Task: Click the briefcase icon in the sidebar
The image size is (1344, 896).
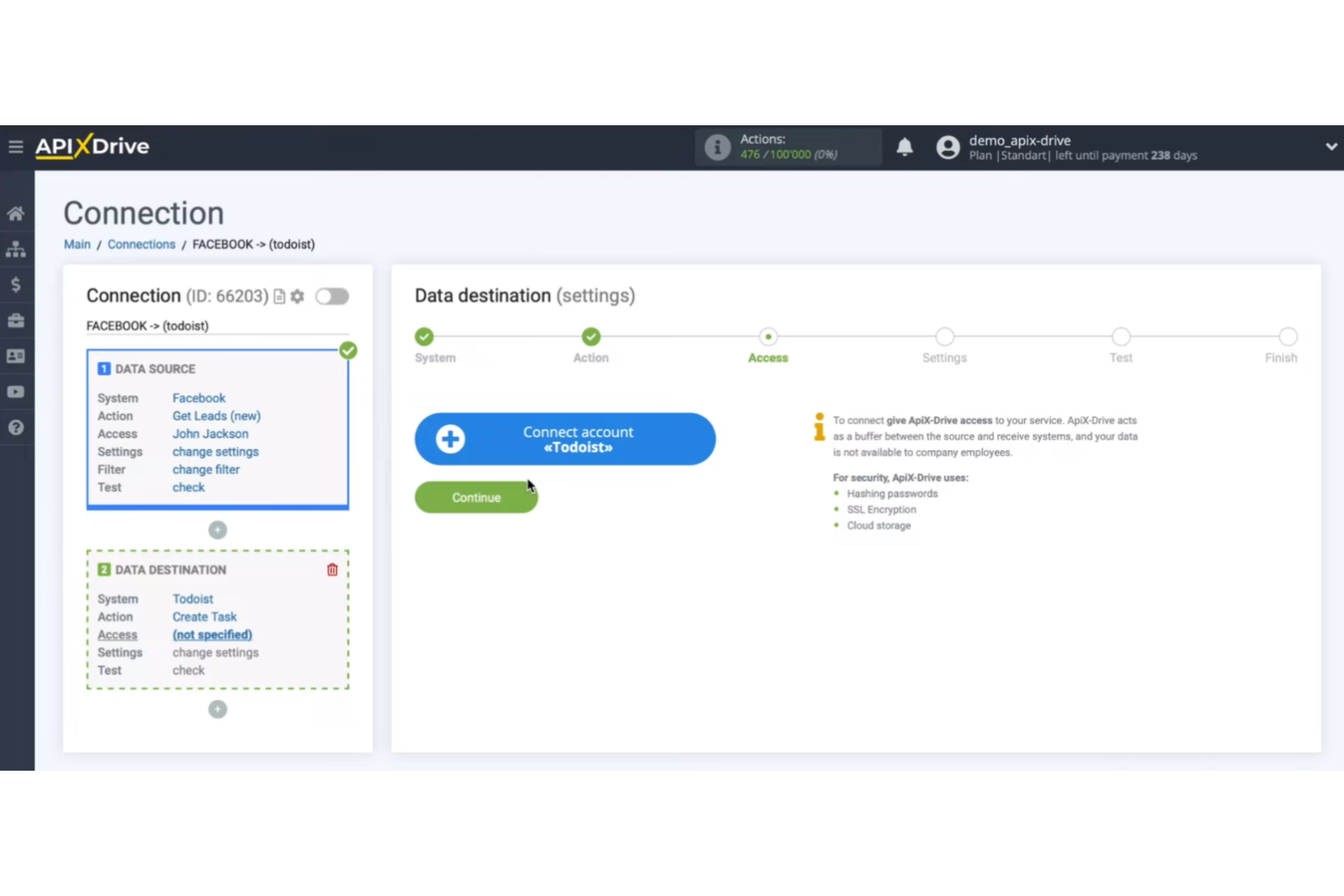Action: pyautogui.click(x=15, y=320)
